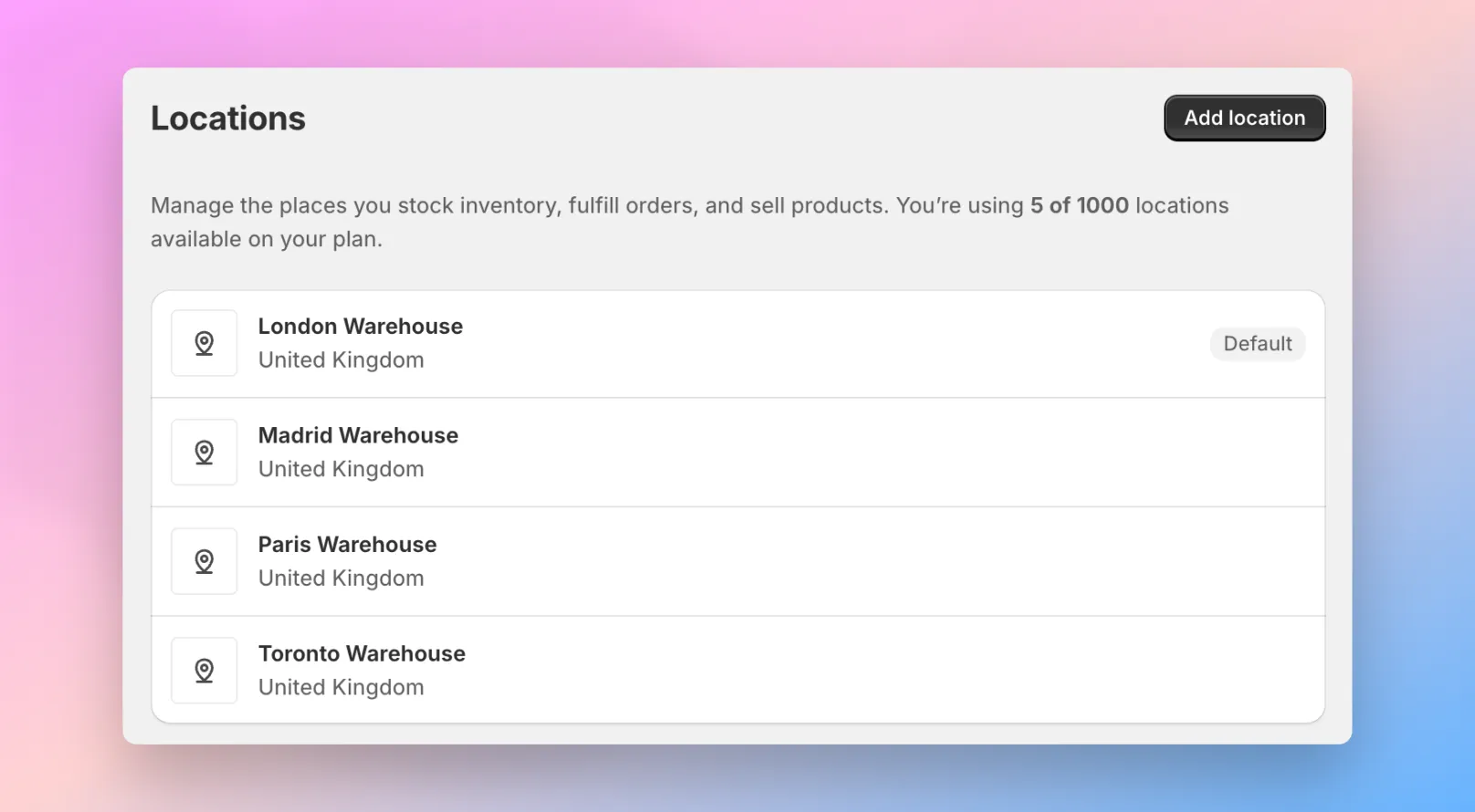This screenshot has height=812, width=1475.
Task: Click the Locations page heading
Action: click(228, 119)
